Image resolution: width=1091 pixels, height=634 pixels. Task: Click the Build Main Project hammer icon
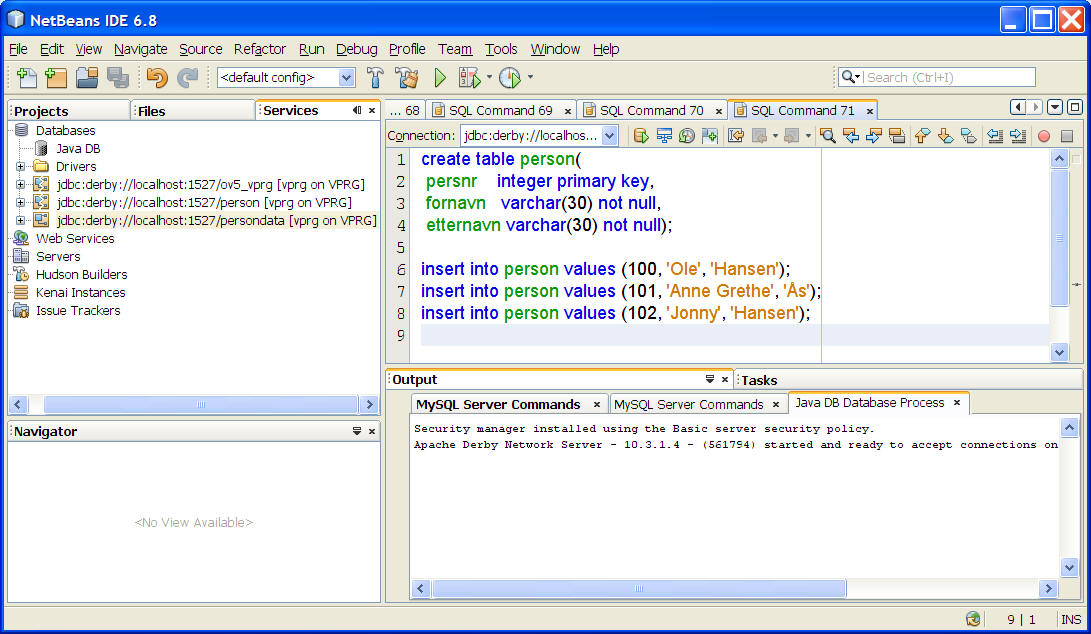[x=375, y=77]
